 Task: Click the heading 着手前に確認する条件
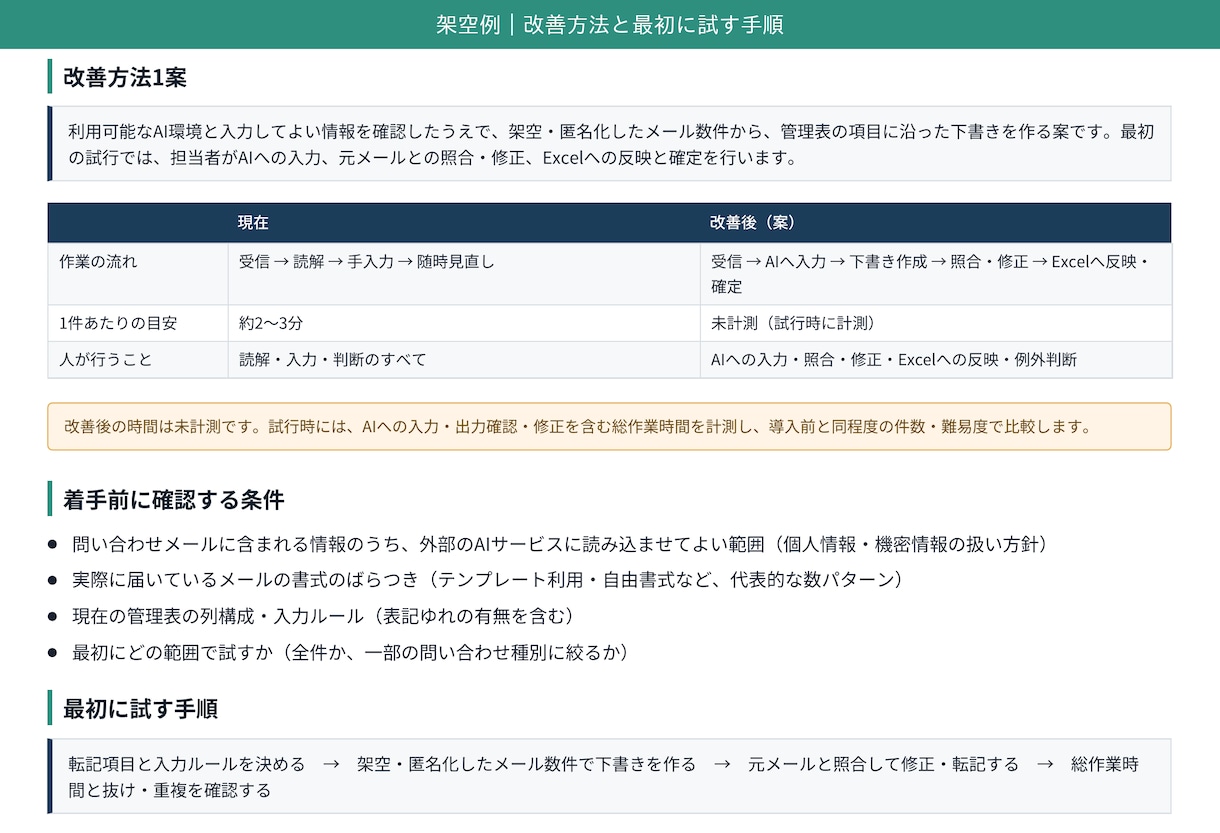click(x=174, y=500)
